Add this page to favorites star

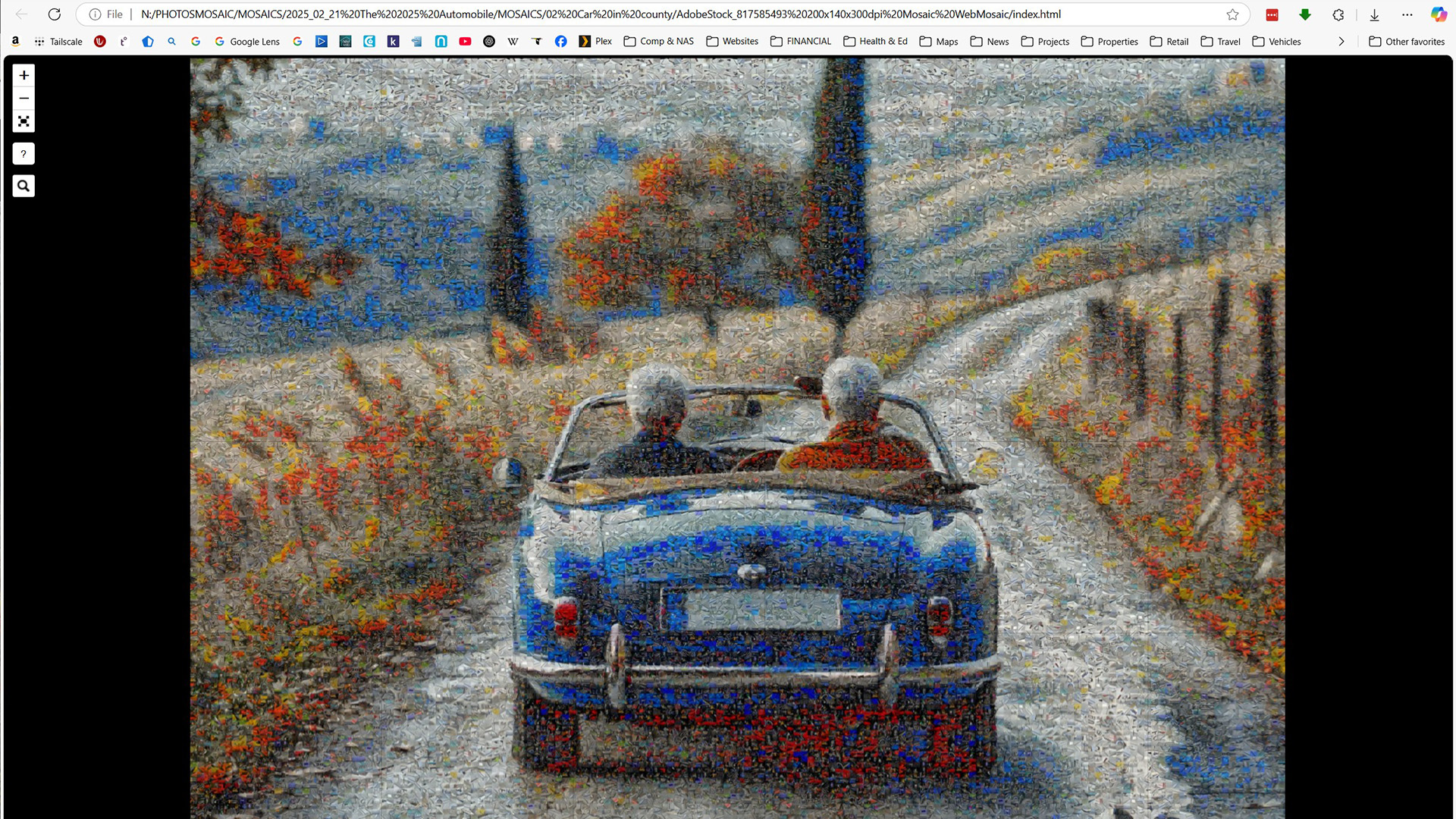point(1232,14)
